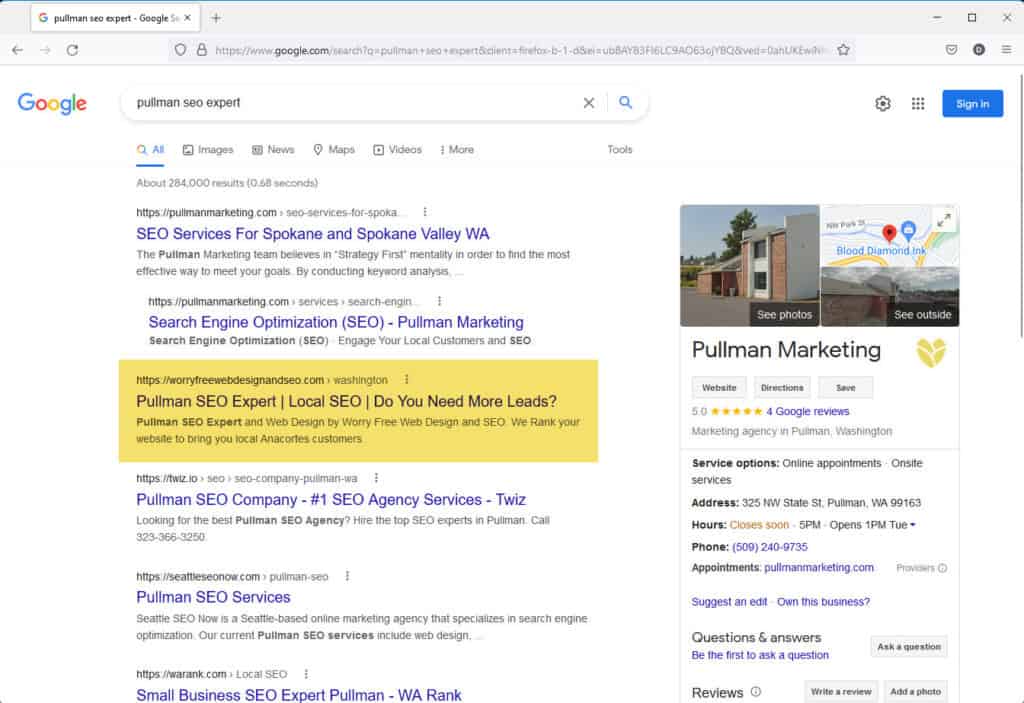
Task: Open the More search options menu
Action: click(x=456, y=150)
